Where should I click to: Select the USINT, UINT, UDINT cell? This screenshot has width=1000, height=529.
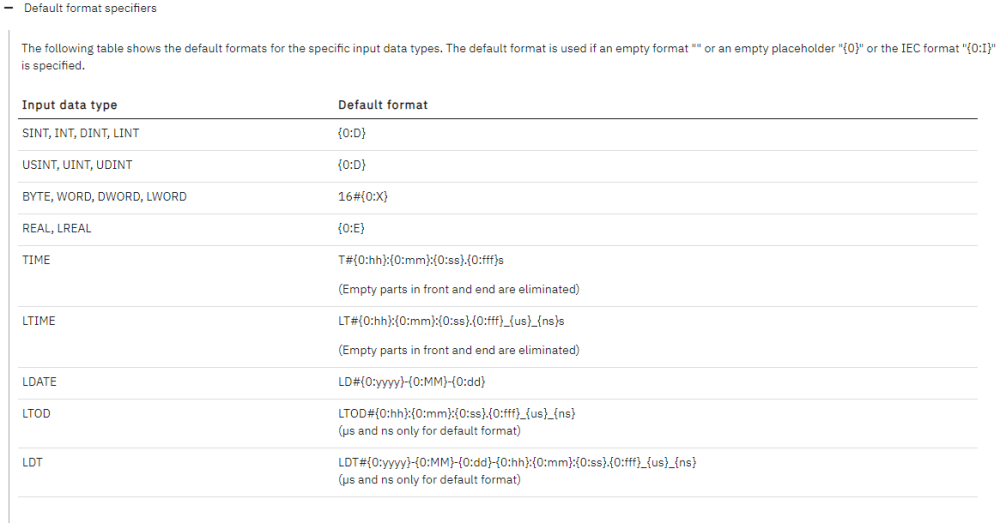pos(77,165)
